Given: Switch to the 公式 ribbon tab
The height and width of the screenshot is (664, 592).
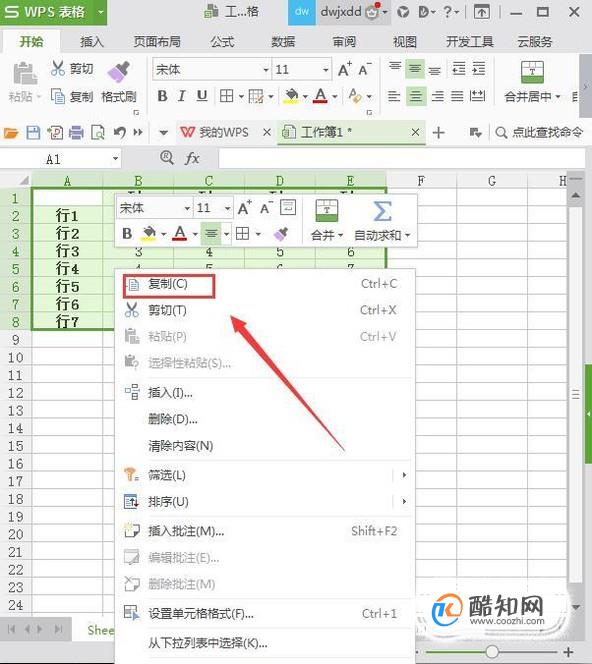Looking at the screenshot, I should point(222,42).
